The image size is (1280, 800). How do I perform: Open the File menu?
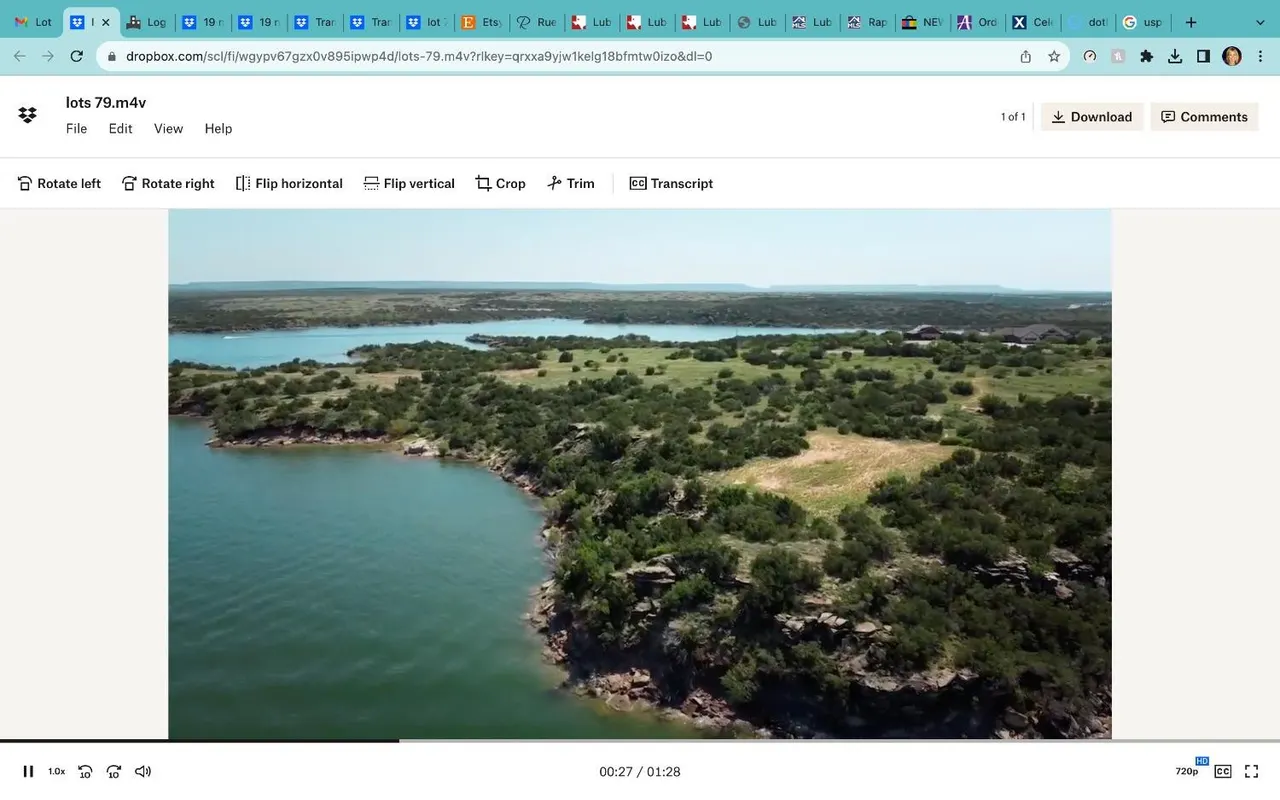(x=76, y=128)
